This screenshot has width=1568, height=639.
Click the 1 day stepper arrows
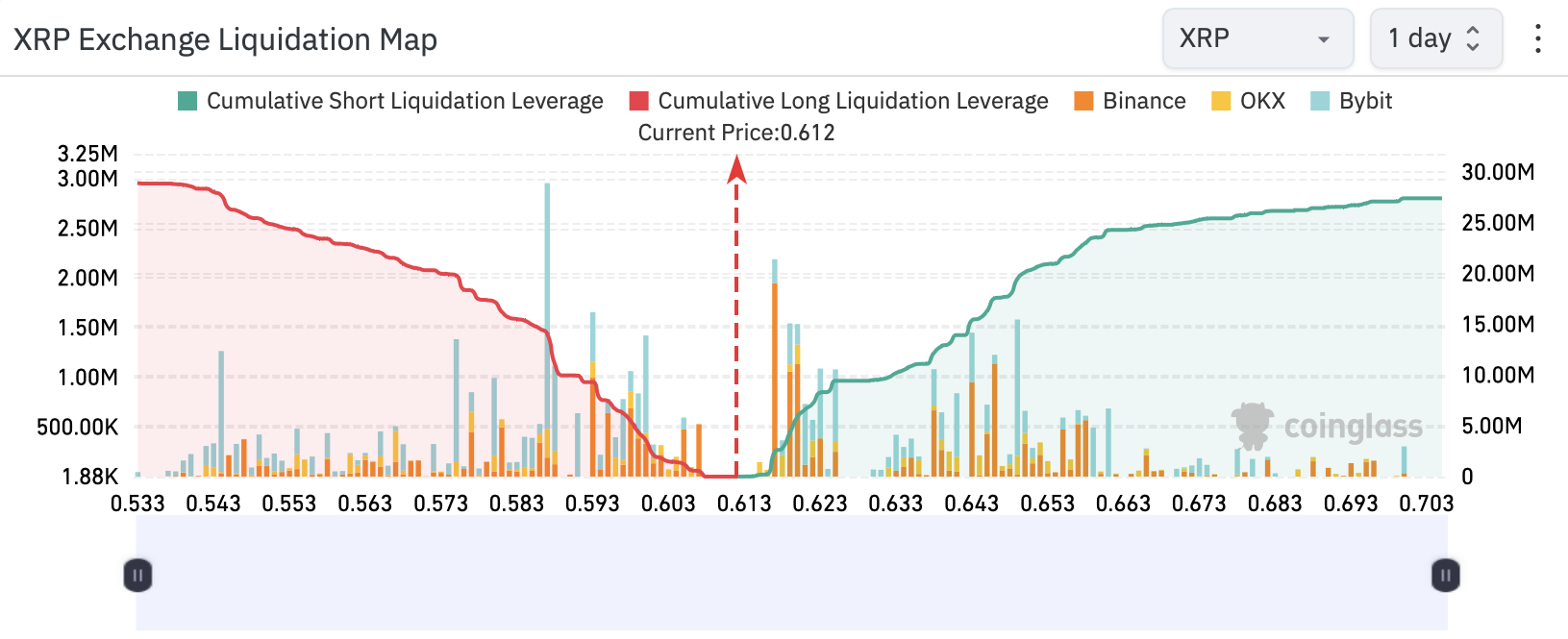1472,38
